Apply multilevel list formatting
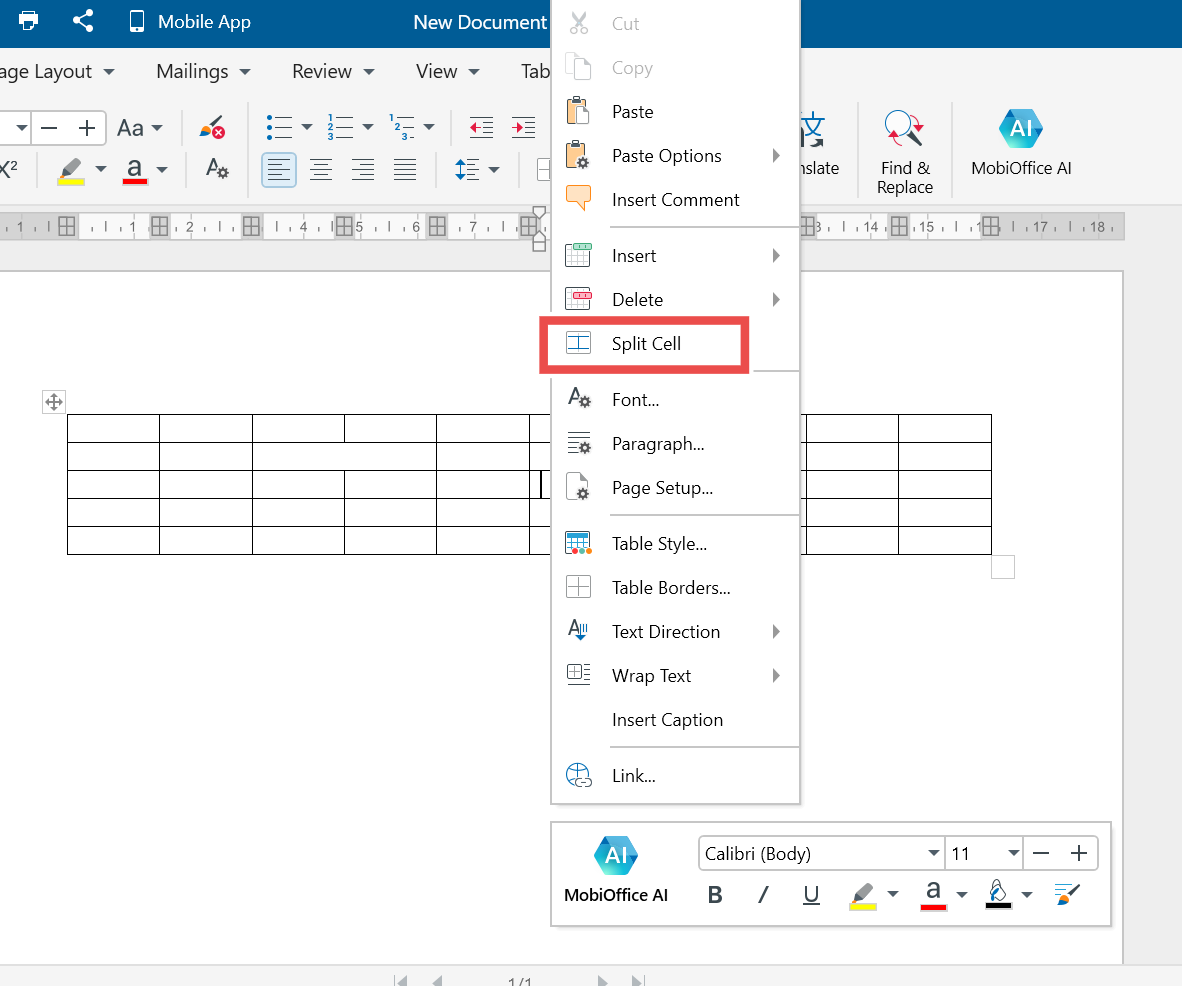The width and height of the screenshot is (1182, 986). [x=401, y=127]
